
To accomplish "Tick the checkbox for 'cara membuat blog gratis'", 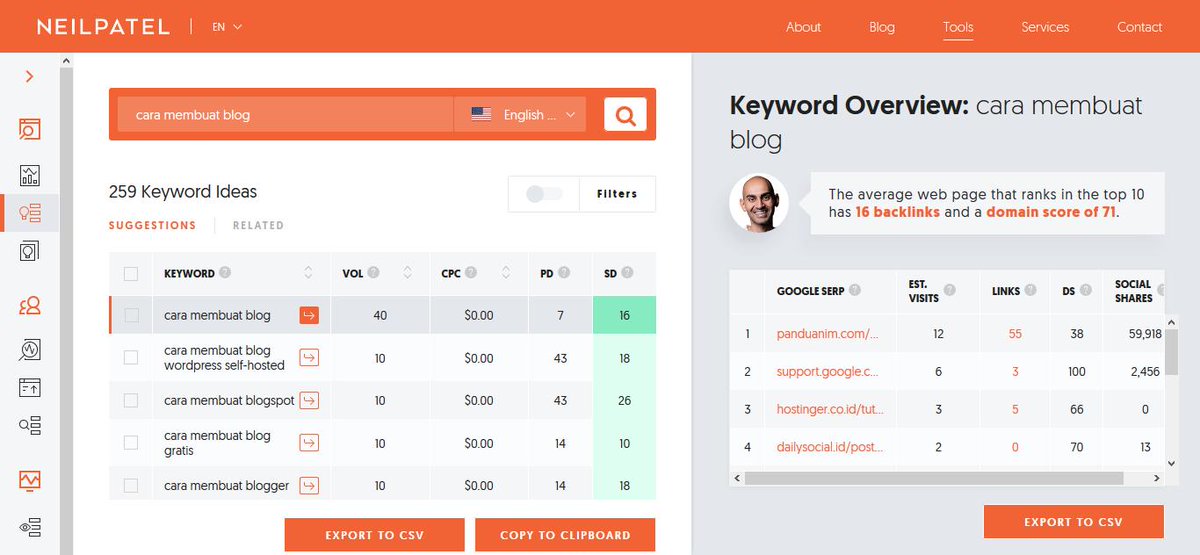I will 131,443.
